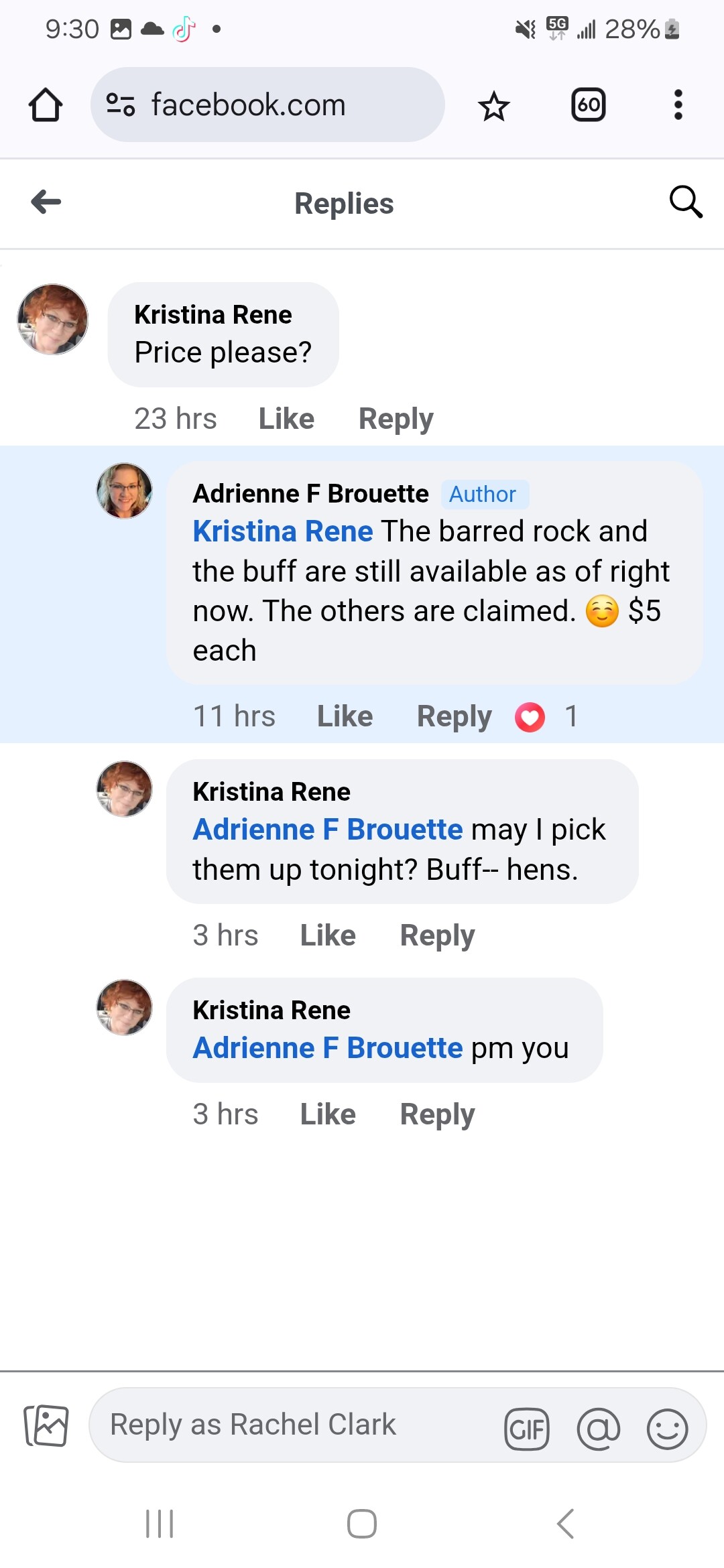Reply to the "Price please?" comment
The height and width of the screenshot is (1568, 724).
click(x=396, y=419)
